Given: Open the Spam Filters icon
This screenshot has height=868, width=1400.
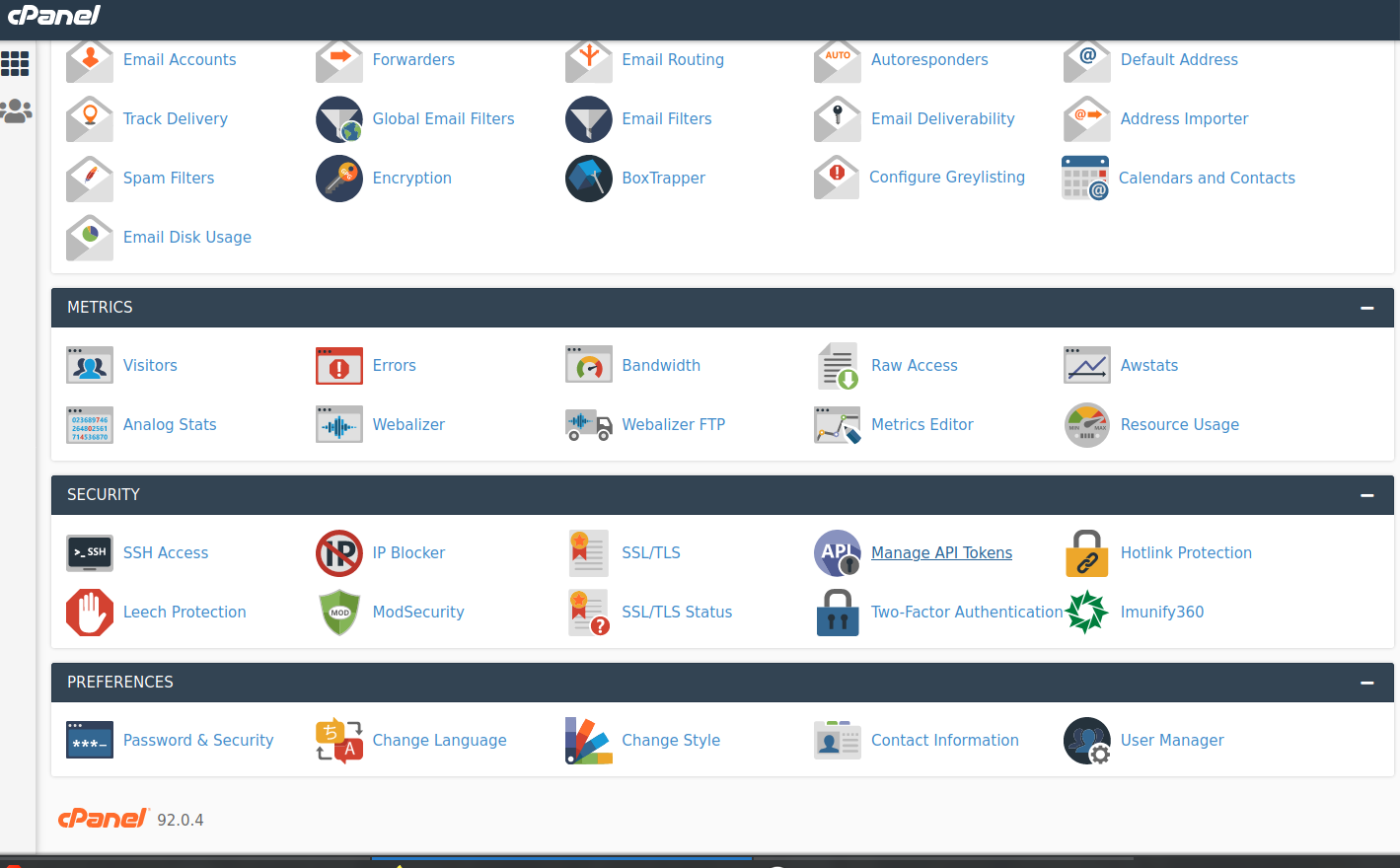Looking at the screenshot, I should (x=90, y=179).
